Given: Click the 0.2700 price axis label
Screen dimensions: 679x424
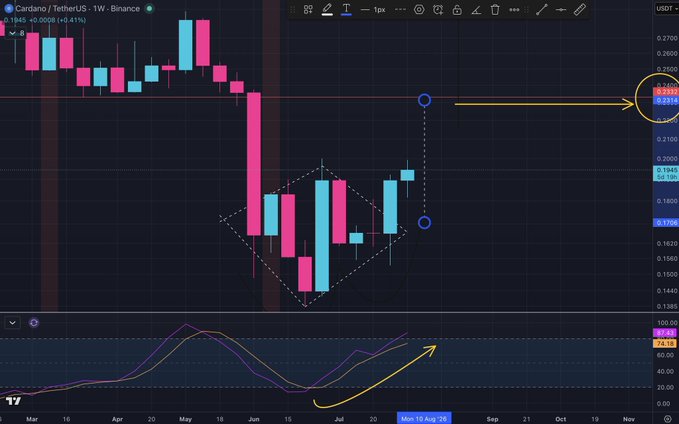Looking at the screenshot, I should (x=667, y=38).
